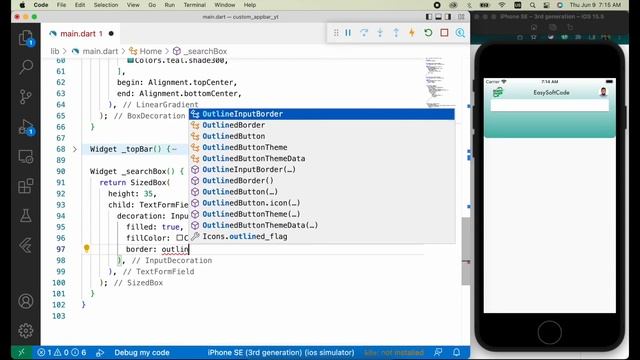Open Control Center in menu bar
Viewport: 640px width, 360px height.
(x=546, y=5)
